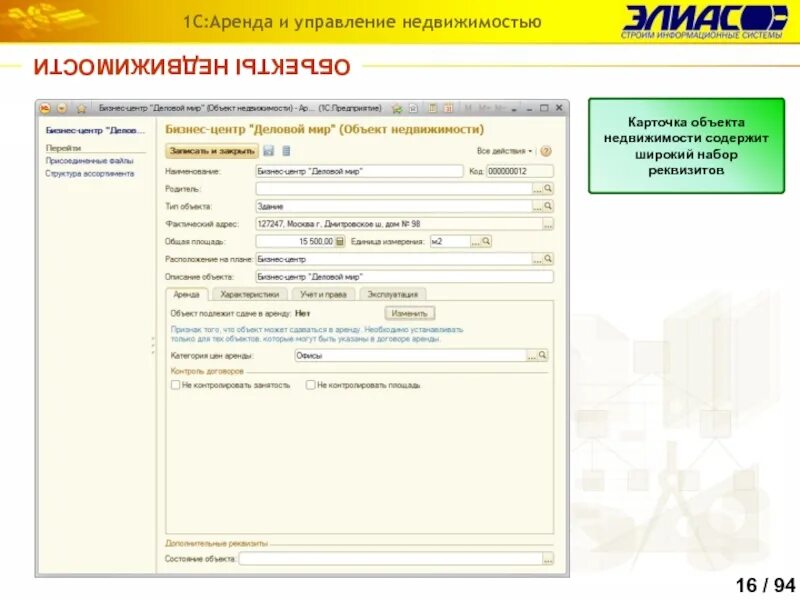Image resolution: width=800 pixels, height=600 pixels.
Task: Switch to the Учет и права tab
Action: click(x=323, y=294)
